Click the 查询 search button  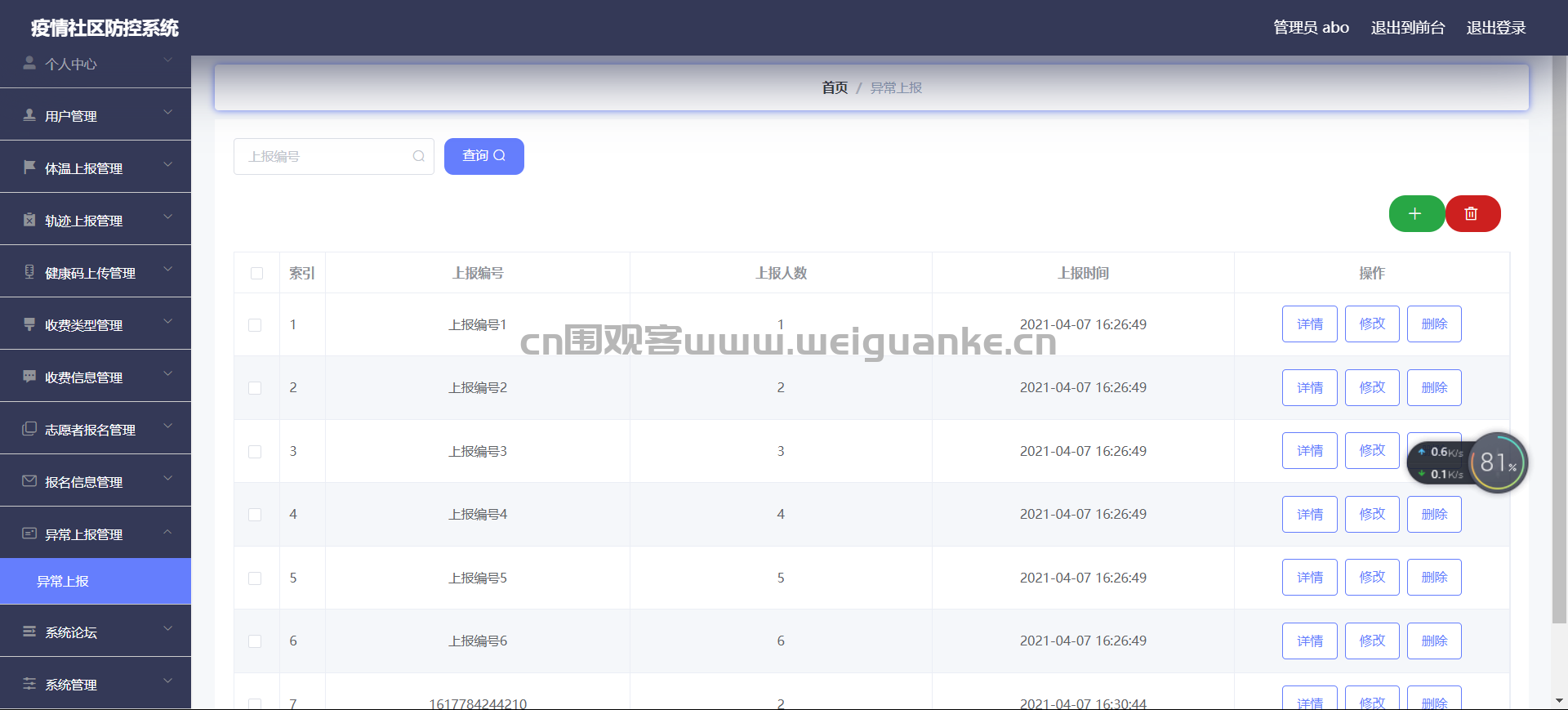point(484,156)
